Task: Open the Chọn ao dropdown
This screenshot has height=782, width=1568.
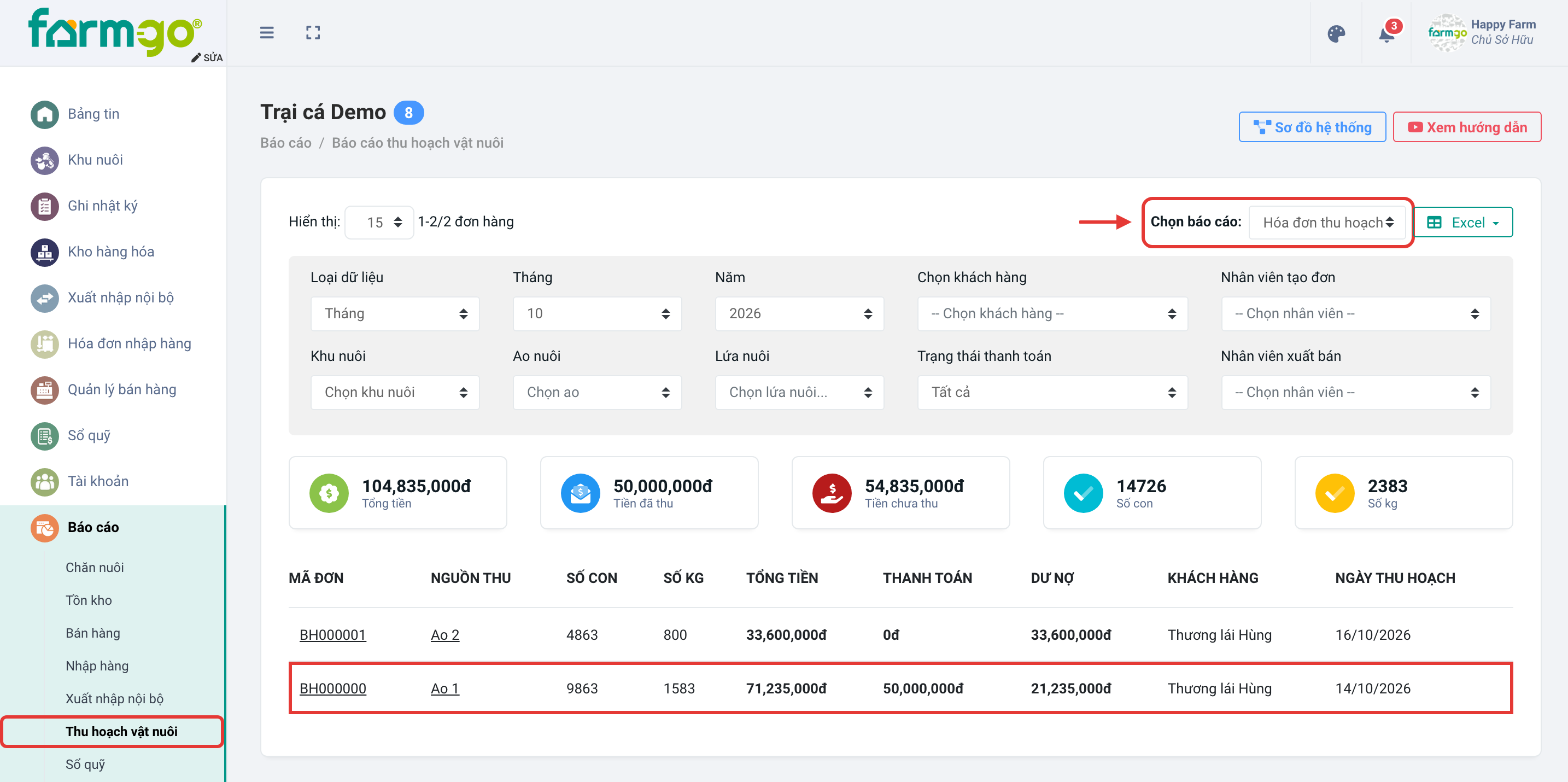Action: (x=597, y=392)
